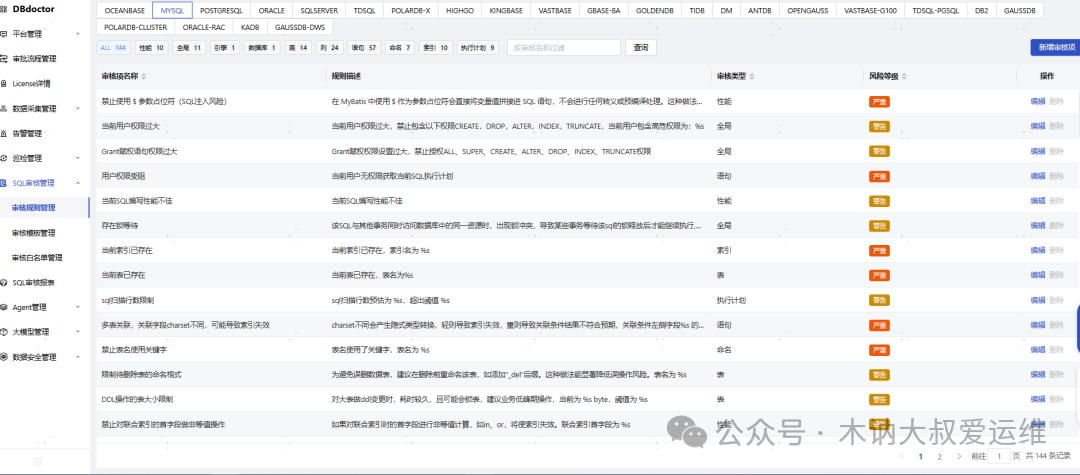Sort by 风险等级 column sort arrows
The height and width of the screenshot is (475, 1080).
pos(904,76)
